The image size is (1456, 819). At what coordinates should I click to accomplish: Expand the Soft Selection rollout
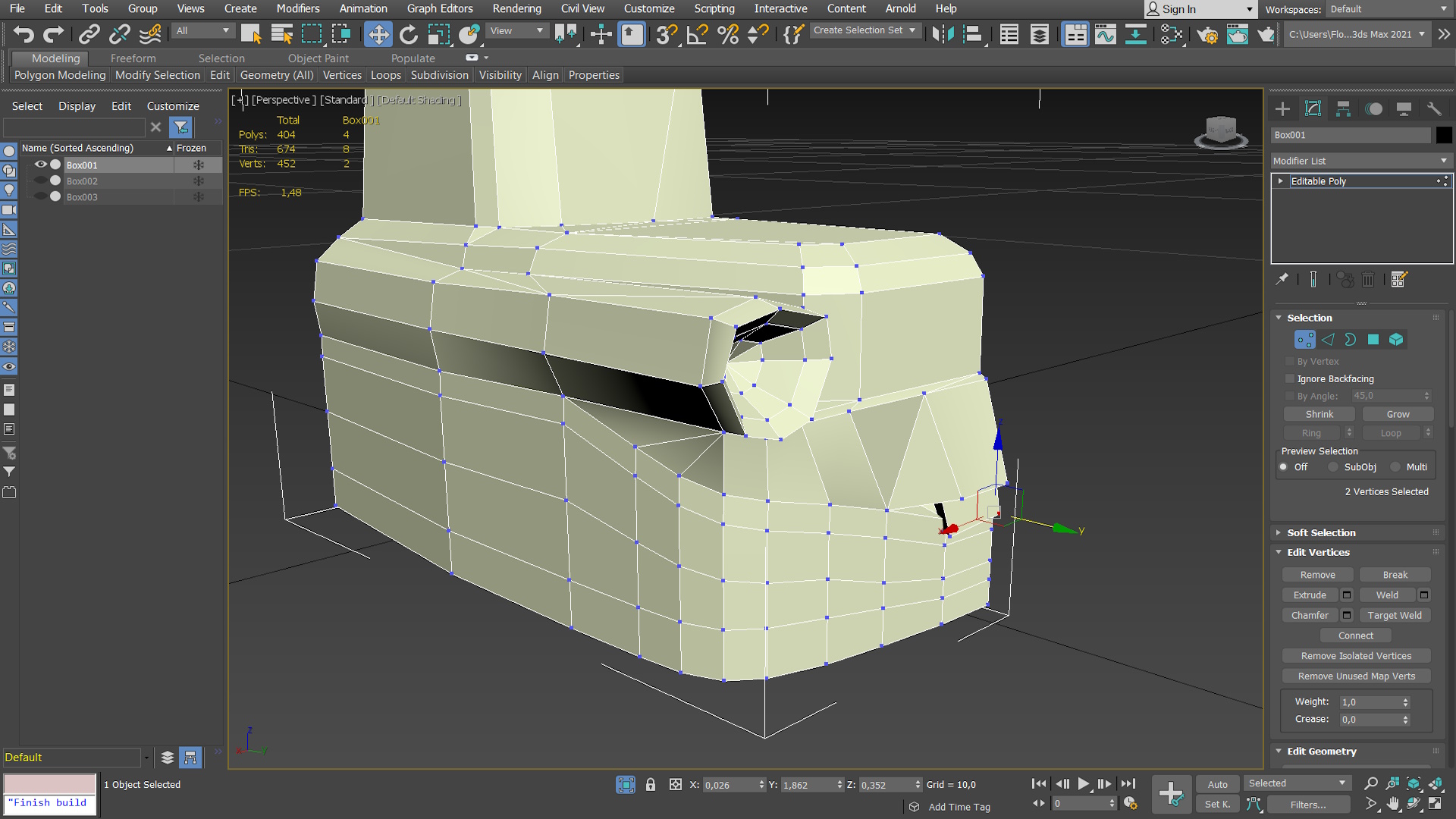(1320, 532)
